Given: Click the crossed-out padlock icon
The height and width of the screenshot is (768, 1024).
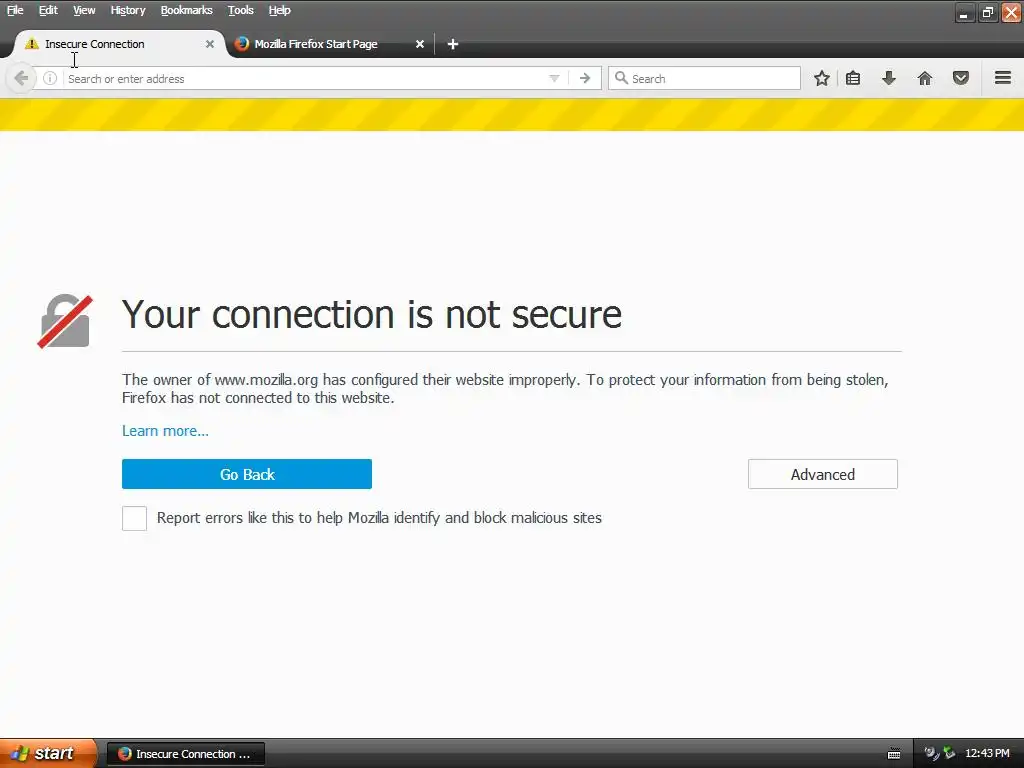Looking at the screenshot, I should click(65, 321).
